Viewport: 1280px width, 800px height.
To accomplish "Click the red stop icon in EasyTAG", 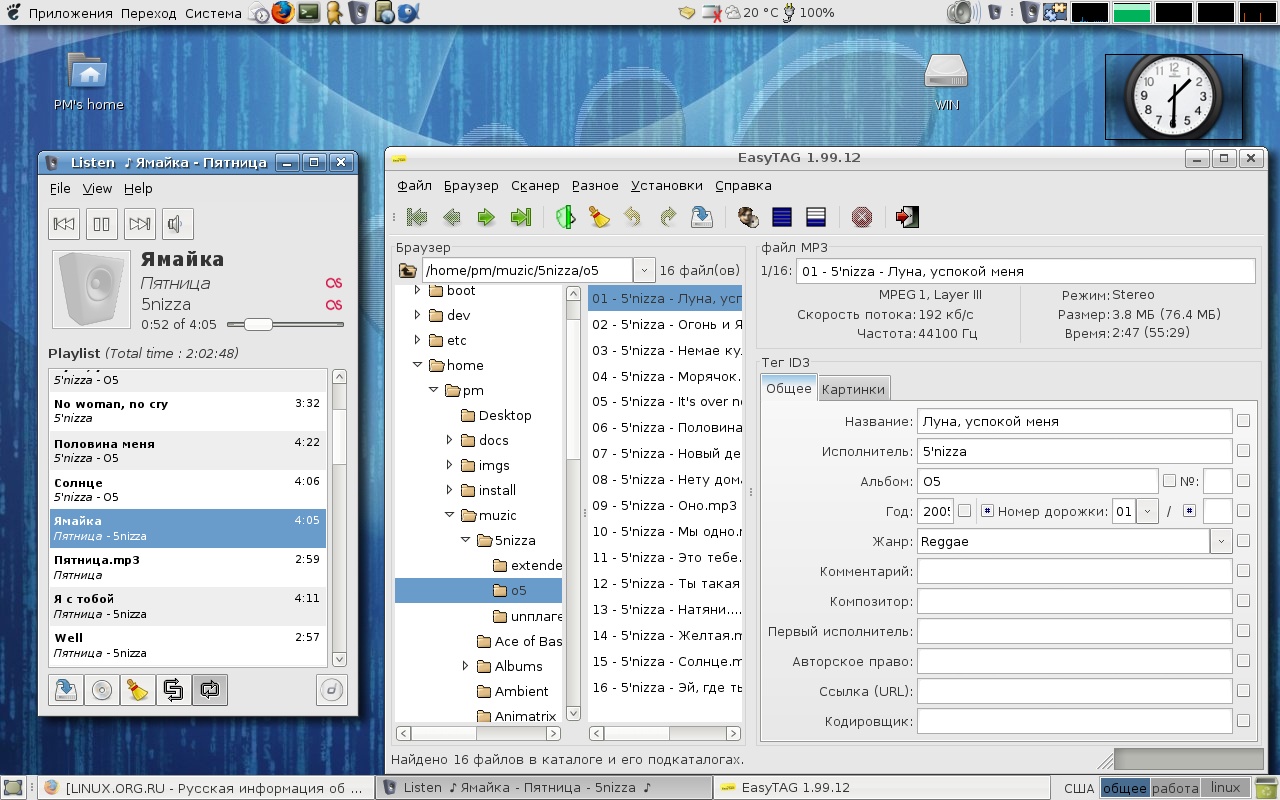I will point(862,217).
